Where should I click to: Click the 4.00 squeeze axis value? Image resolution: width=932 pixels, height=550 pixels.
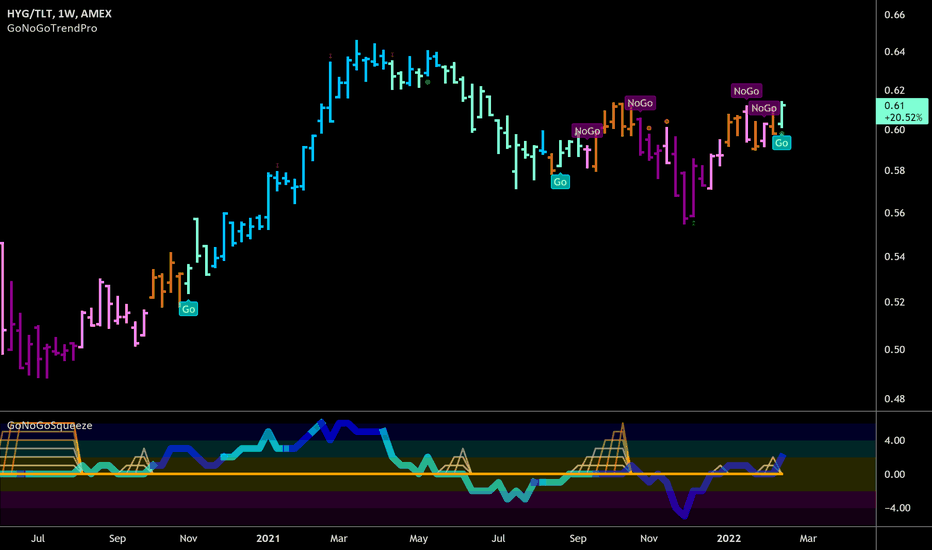pyautogui.click(x=895, y=441)
